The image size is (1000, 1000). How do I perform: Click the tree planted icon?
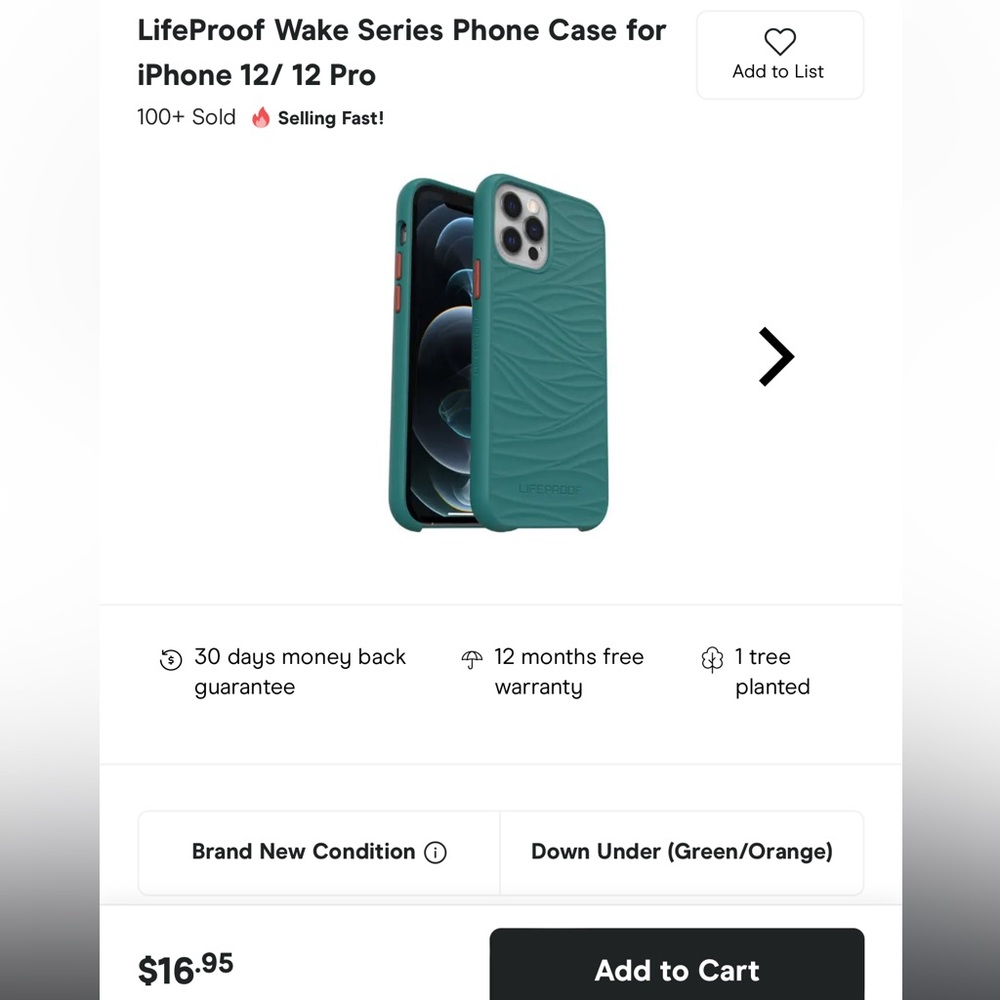pyautogui.click(x=712, y=659)
